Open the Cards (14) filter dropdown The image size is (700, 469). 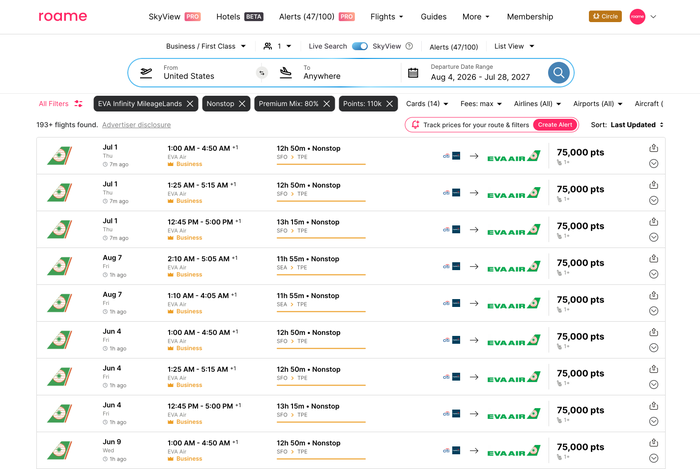click(x=426, y=104)
